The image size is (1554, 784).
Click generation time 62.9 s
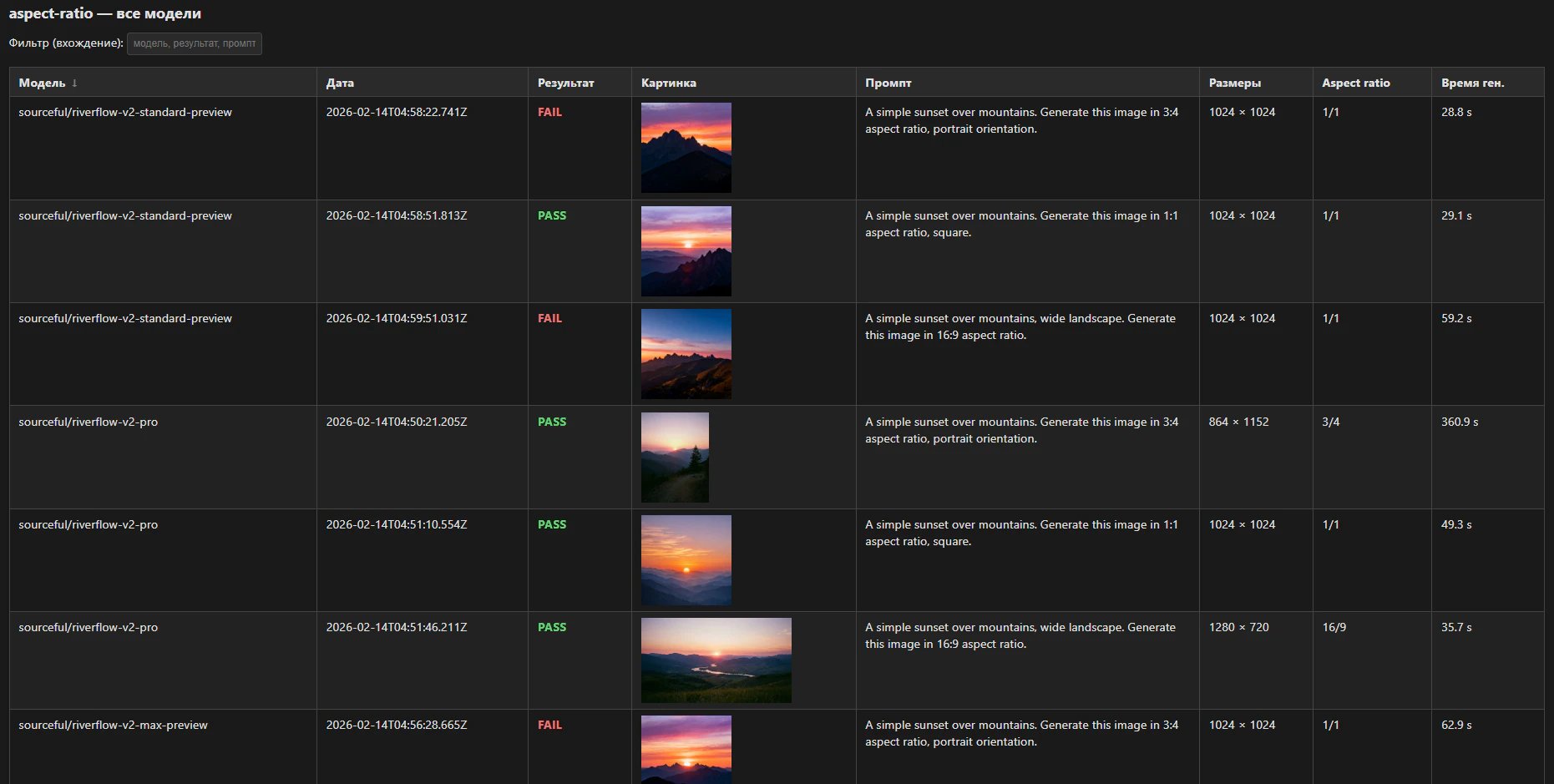[x=1455, y=725]
